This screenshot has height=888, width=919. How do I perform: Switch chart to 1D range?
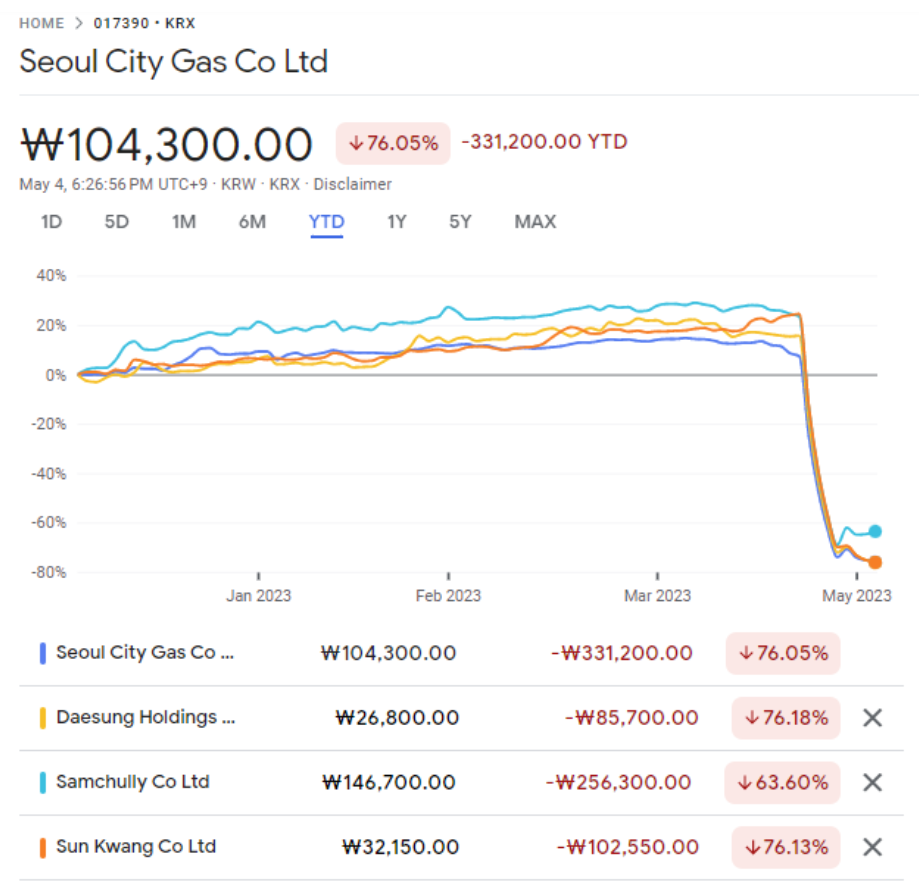52,222
